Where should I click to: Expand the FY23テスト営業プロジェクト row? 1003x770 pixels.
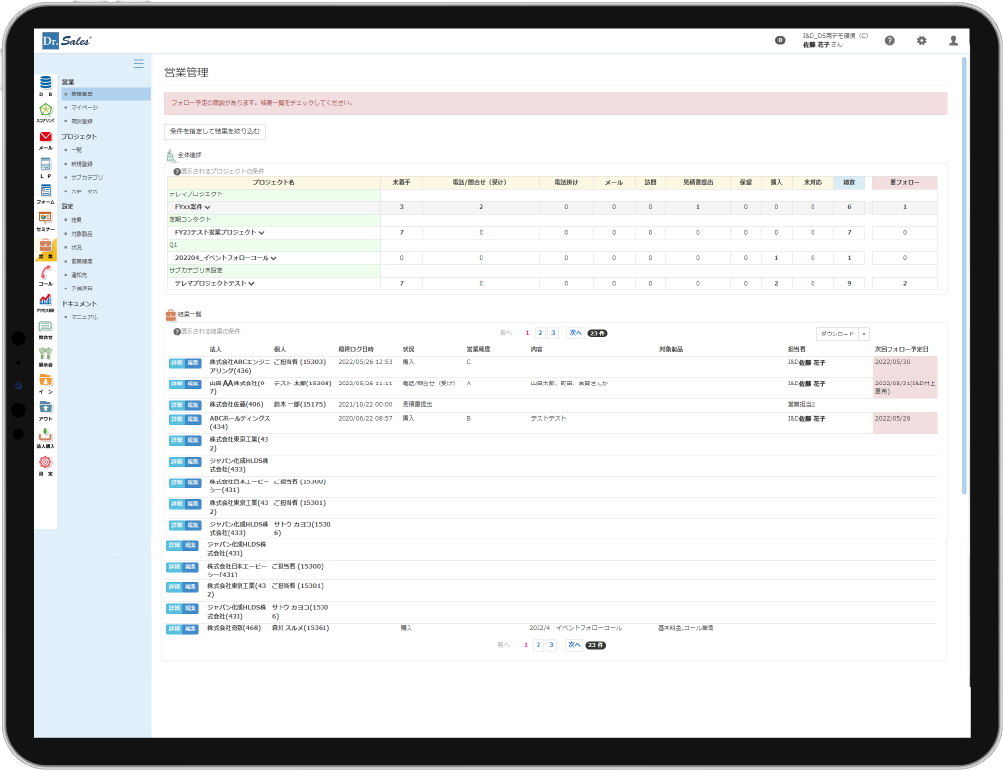pos(261,232)
